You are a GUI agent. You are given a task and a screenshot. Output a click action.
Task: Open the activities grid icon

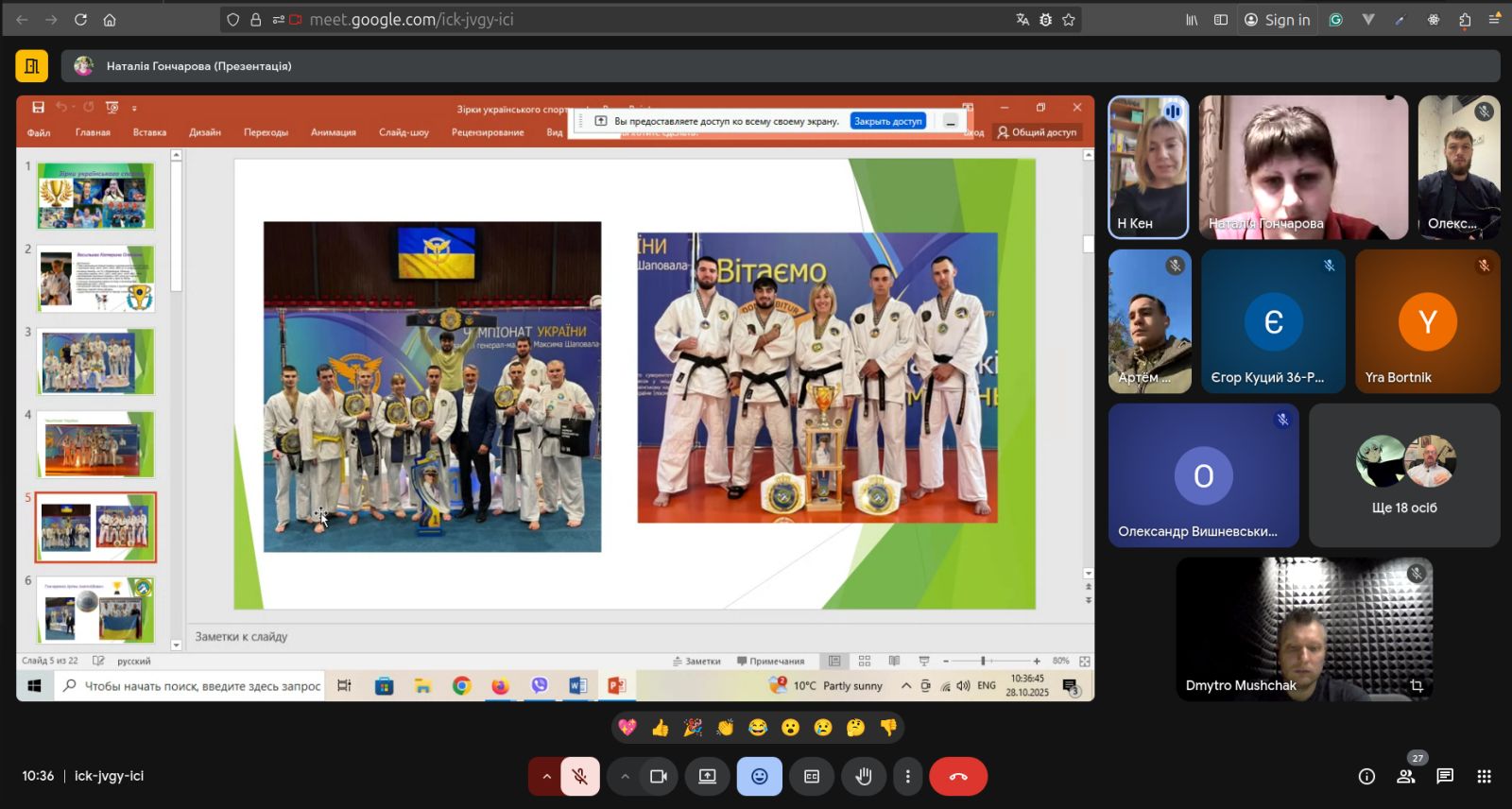pos(1484,776)
